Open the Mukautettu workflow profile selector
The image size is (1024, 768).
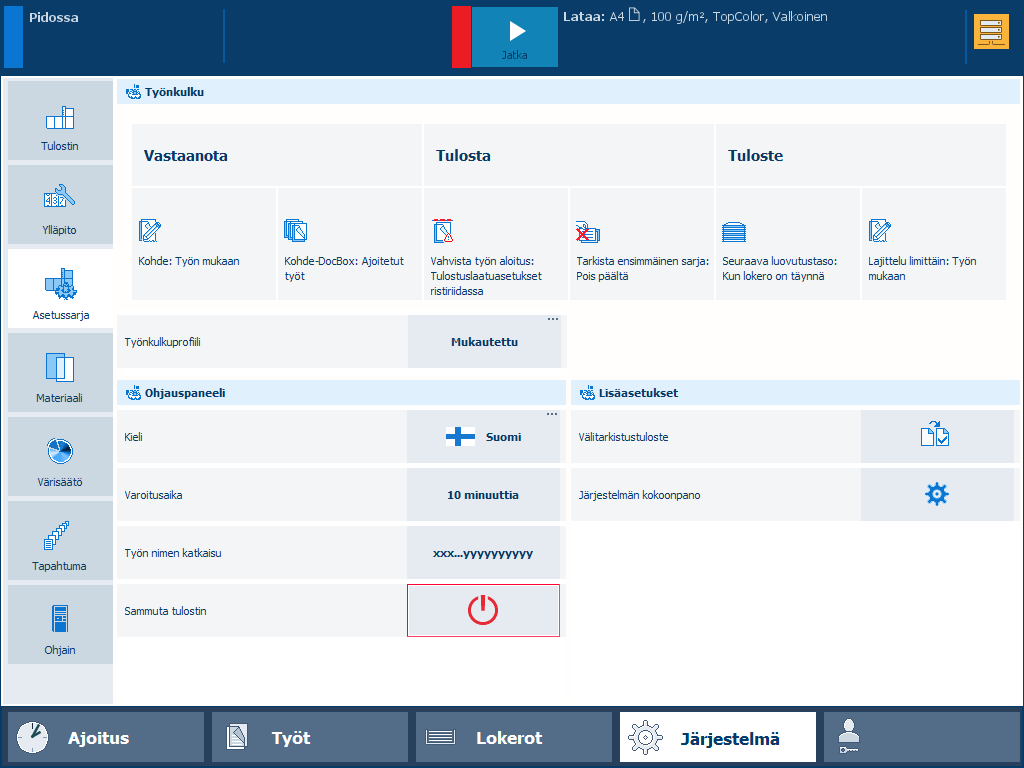point(485,342)
